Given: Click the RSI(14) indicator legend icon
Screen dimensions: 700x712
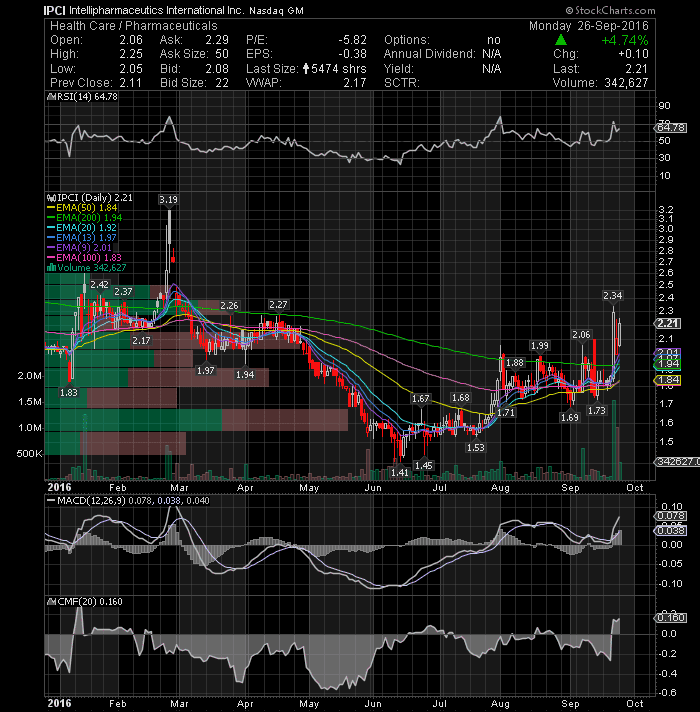Looking at the screenshot, I should (50, 97).
